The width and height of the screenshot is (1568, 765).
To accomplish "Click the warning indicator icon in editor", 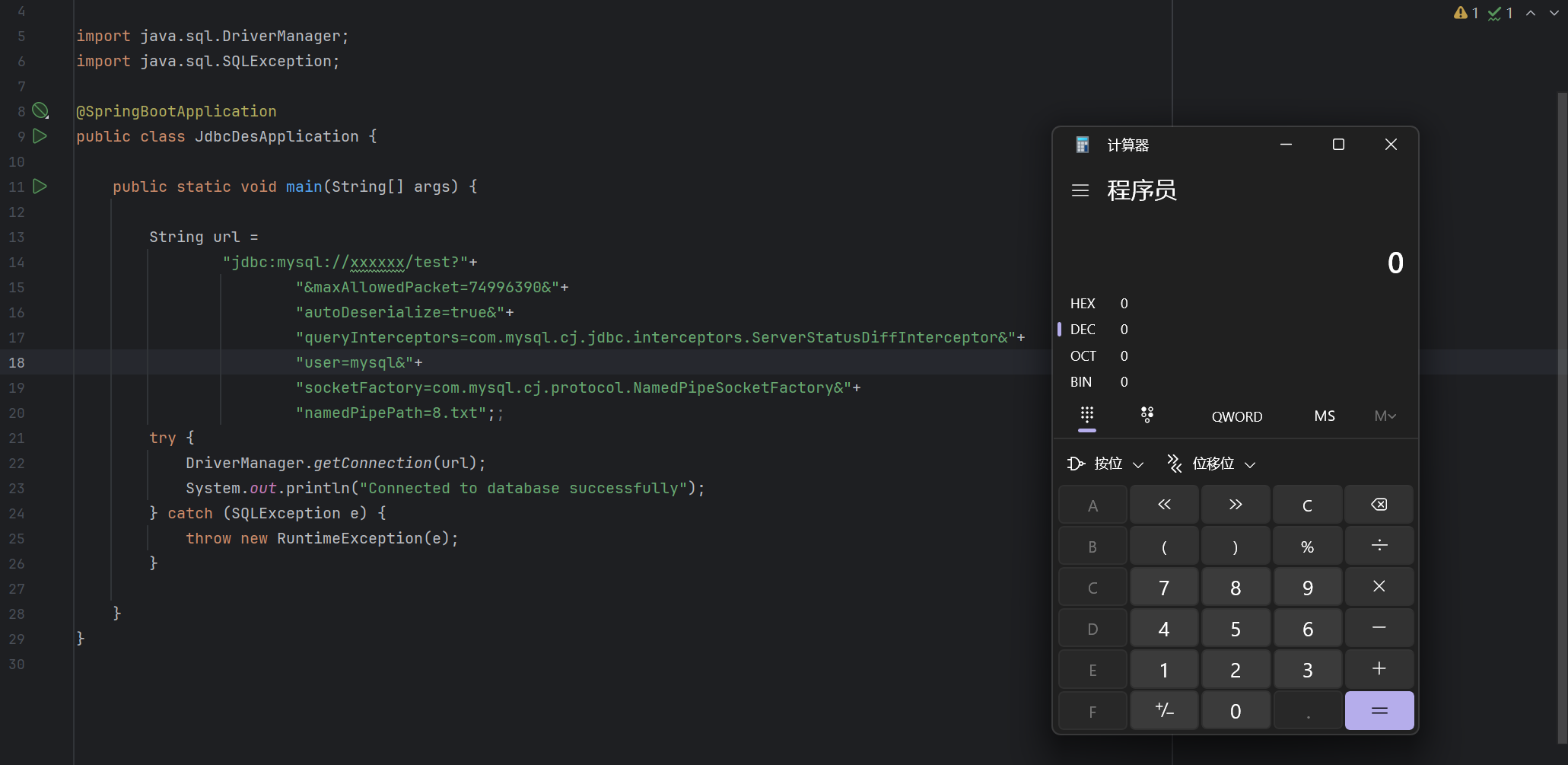I will coord(1461,13).
